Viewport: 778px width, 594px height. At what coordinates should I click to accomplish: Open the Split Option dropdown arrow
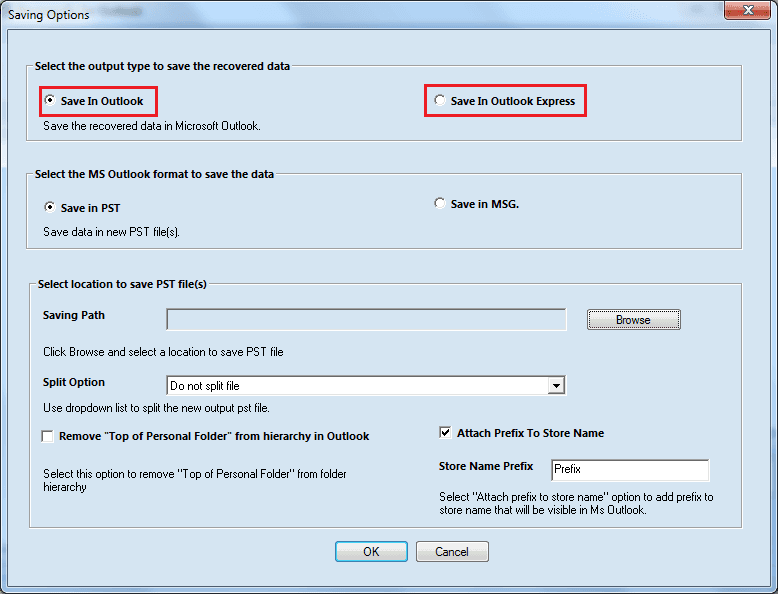557,386
